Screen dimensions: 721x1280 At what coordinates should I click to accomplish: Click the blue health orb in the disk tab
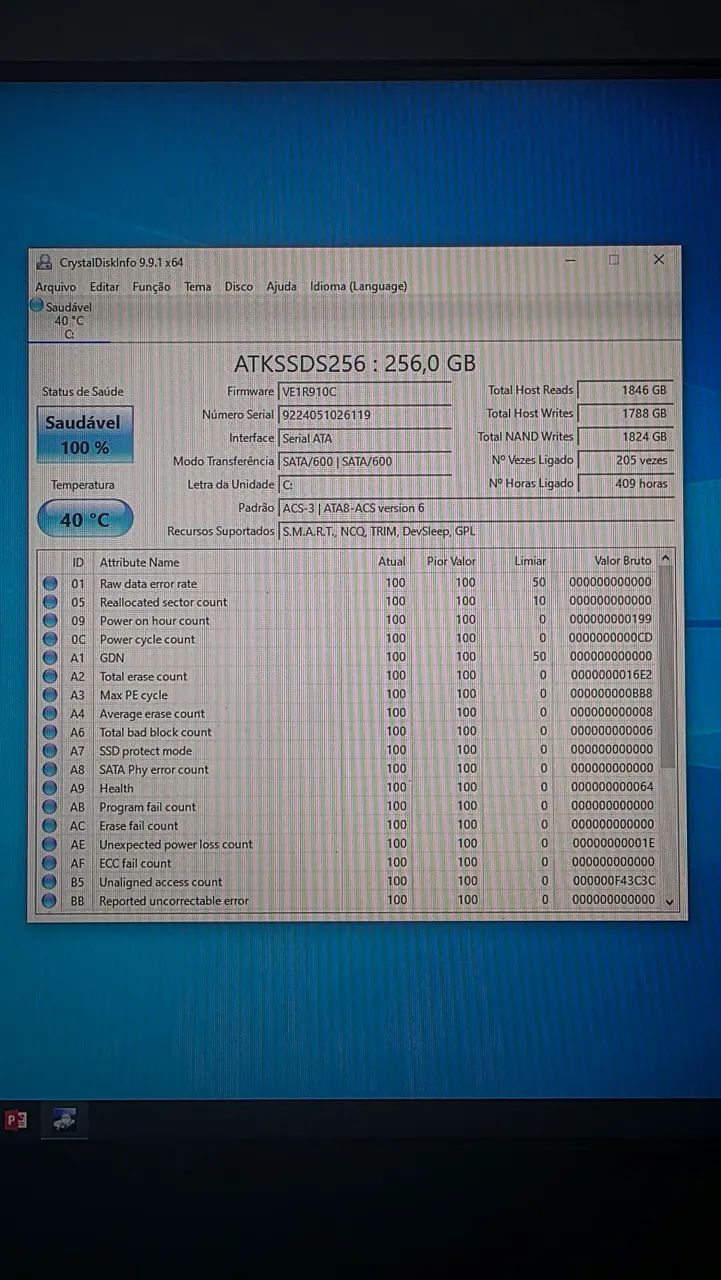[37, 306]
